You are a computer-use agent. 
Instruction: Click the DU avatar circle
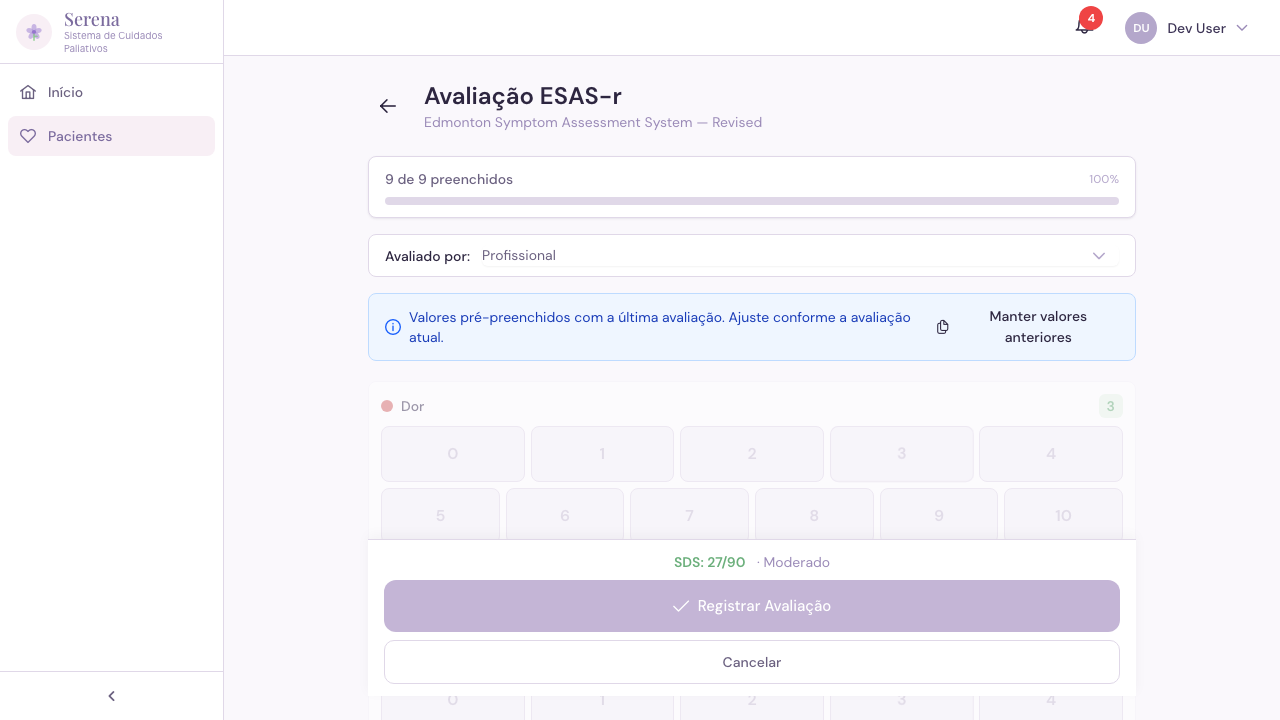(1141, 28)
